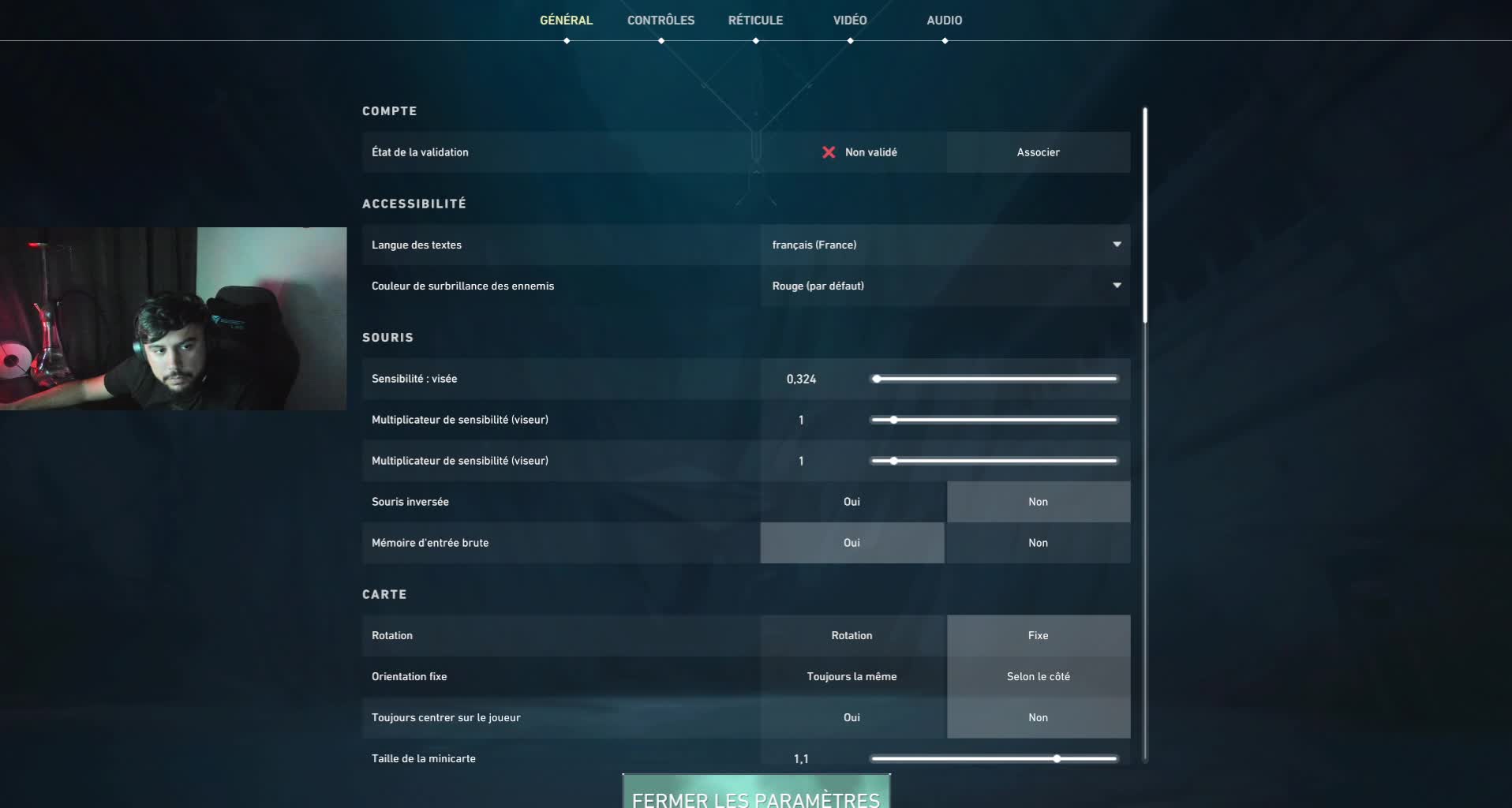
Task: Expand the Langue des textes dropdown
Action: click(945, 245)
